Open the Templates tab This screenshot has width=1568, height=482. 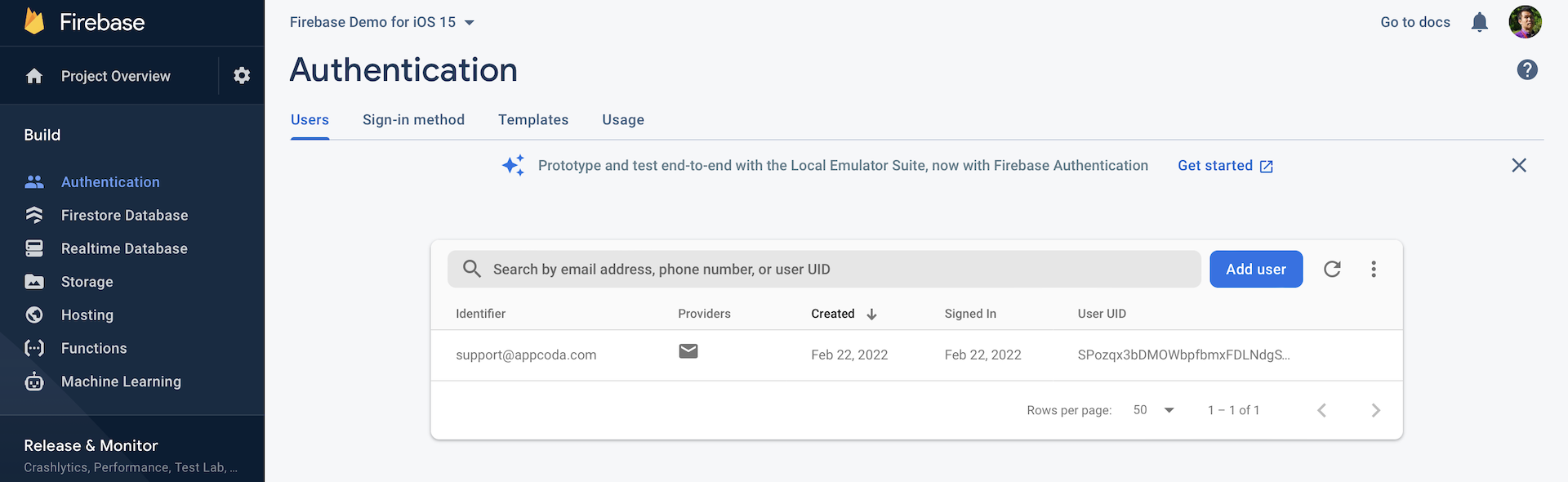(x=532, y=120)
